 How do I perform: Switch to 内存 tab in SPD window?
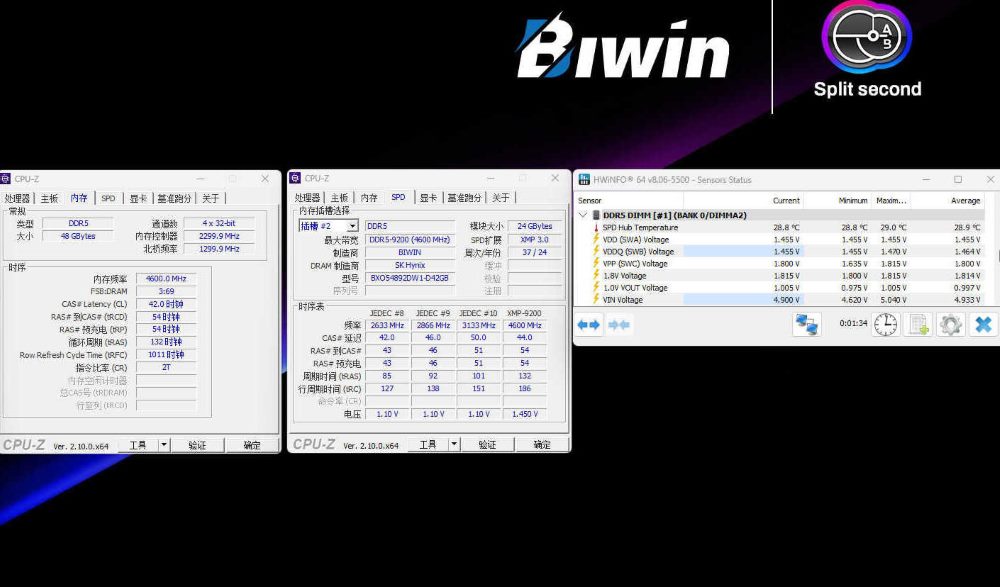click(369, 198)
